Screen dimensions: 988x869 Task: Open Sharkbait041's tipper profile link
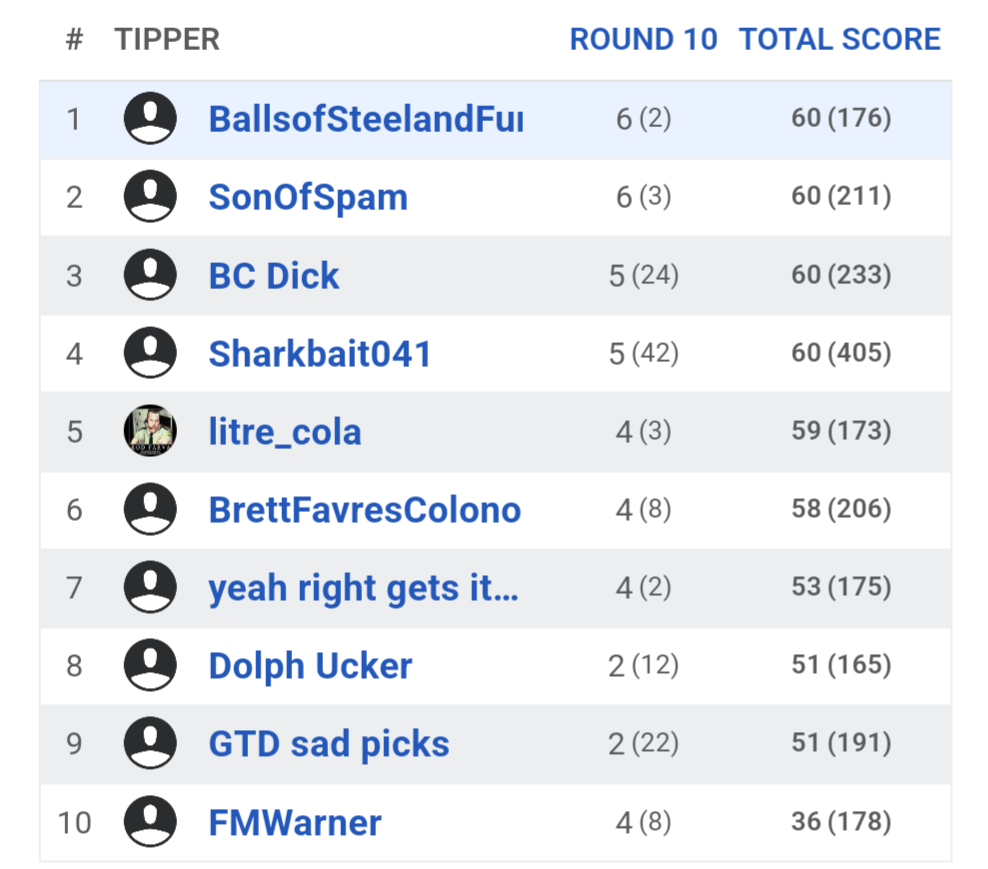coord(320,353)
